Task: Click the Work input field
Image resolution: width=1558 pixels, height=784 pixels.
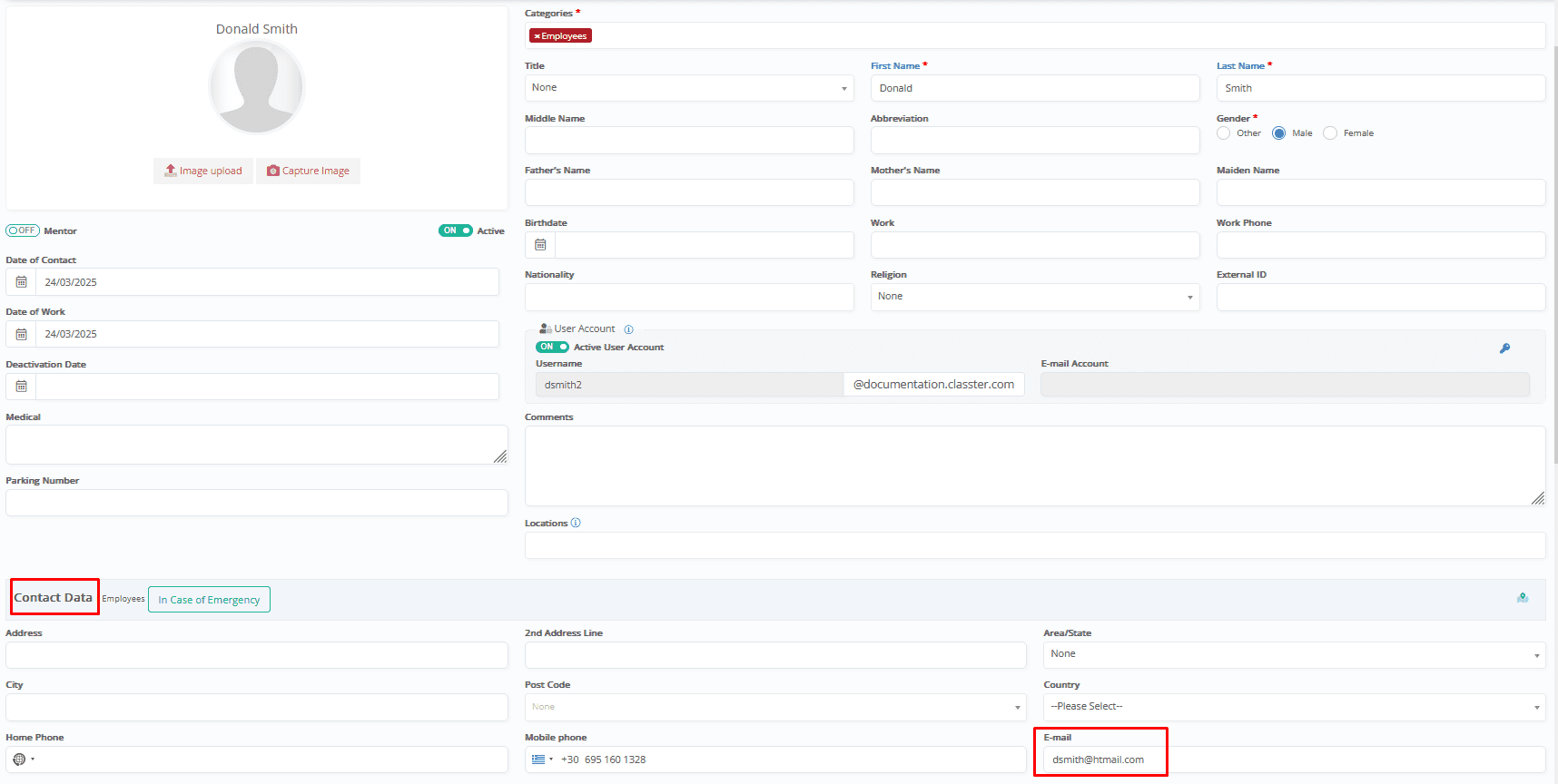Action: pos(1035,245)
